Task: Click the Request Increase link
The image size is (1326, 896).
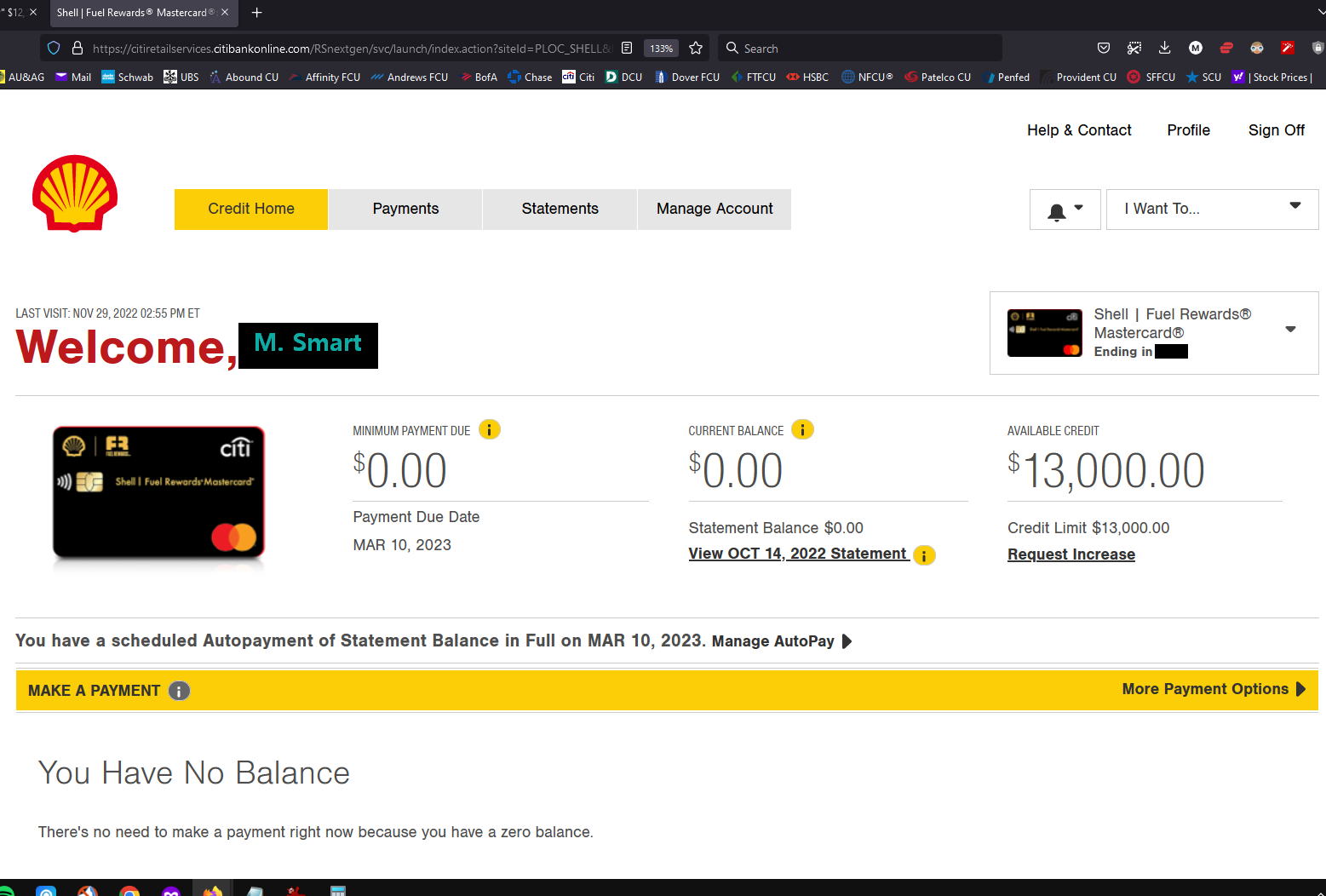Action: click(x=1071, y=554)
